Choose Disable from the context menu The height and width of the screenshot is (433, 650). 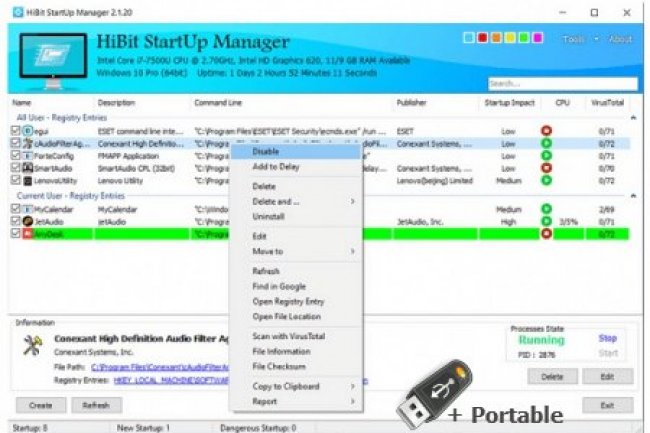point(266,151)
